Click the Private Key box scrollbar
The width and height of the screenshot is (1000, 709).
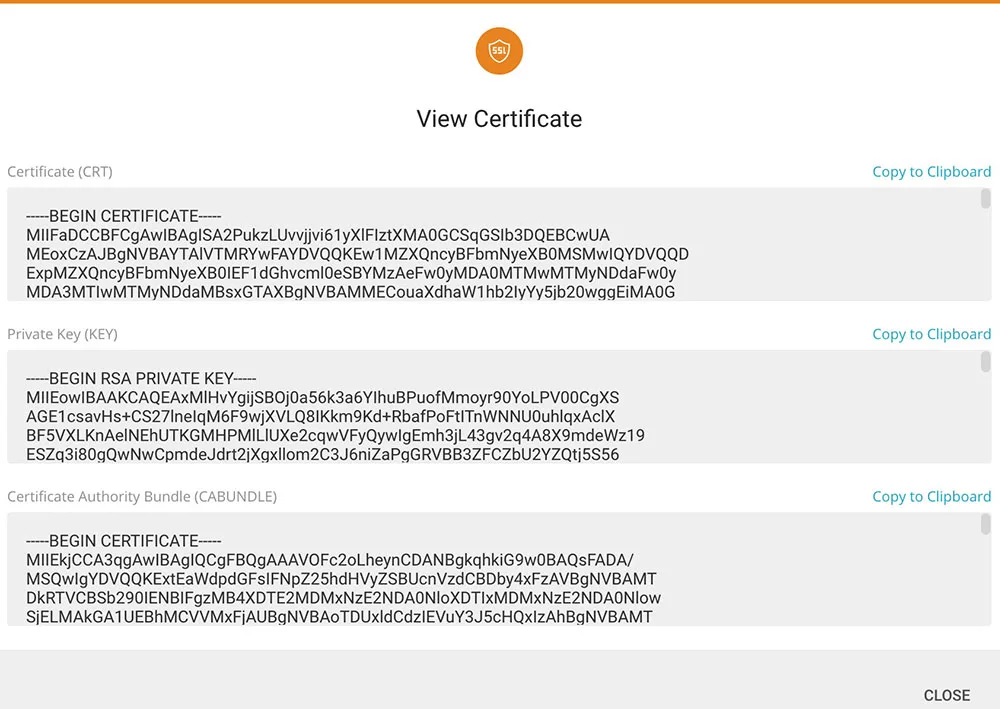coord(986,361)
